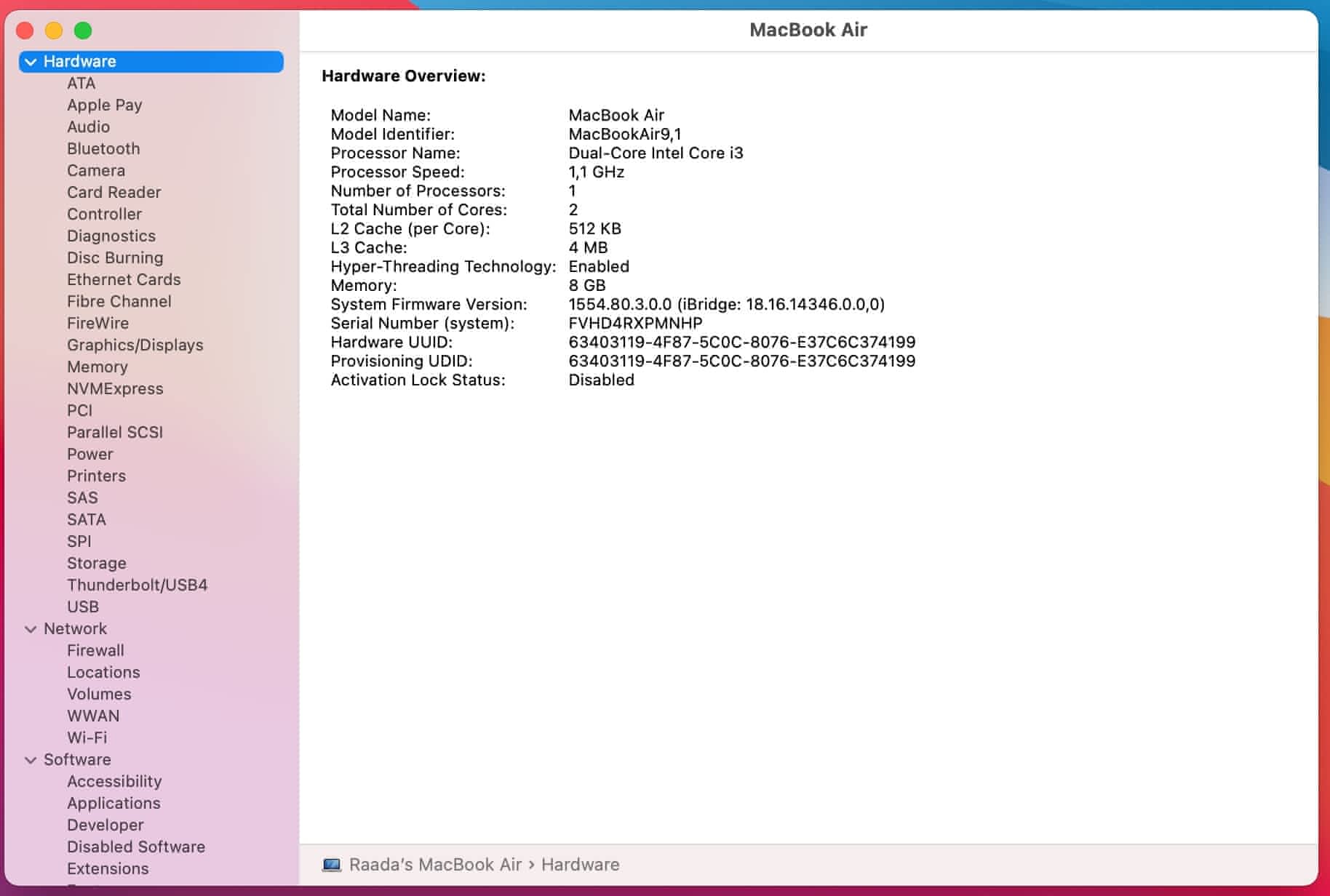
Task: Open Thunderbolt/USB4 details
Action: (x=138, y=585)
